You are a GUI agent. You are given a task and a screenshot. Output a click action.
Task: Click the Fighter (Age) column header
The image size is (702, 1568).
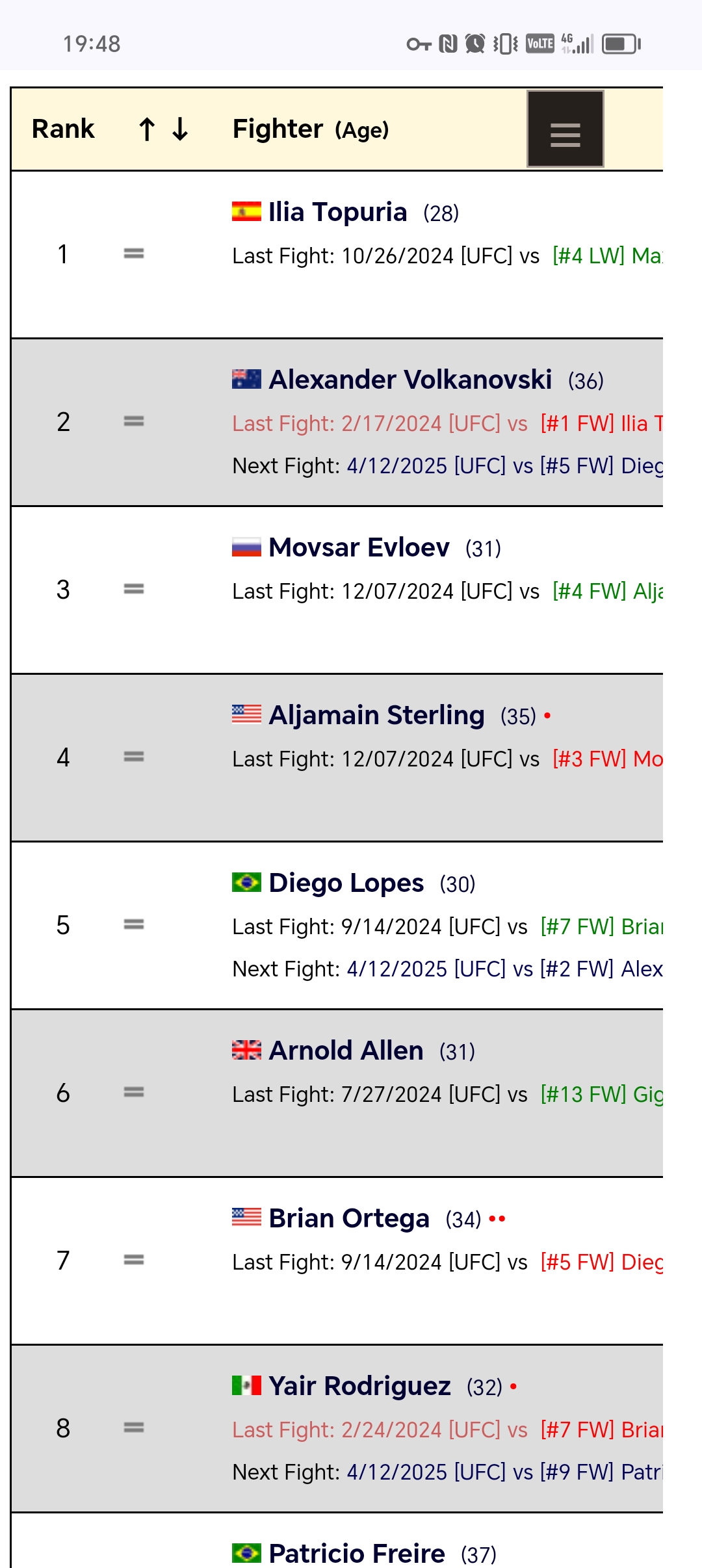click(x=311, y=129)
